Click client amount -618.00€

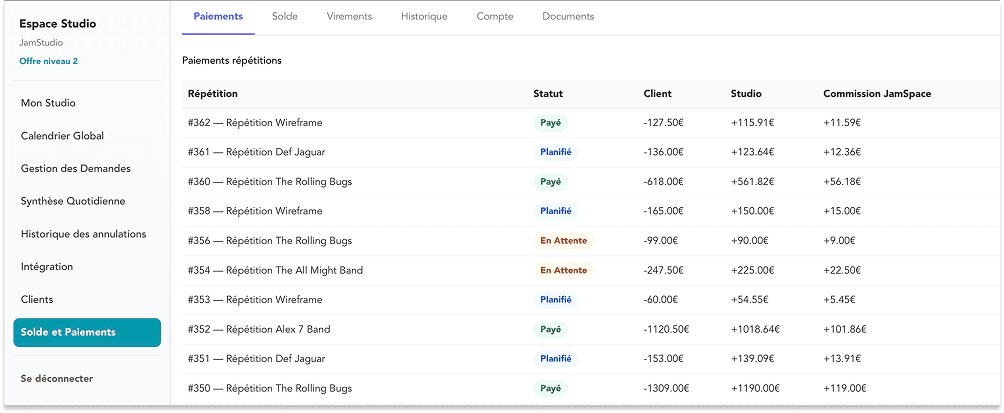[663, 182]
